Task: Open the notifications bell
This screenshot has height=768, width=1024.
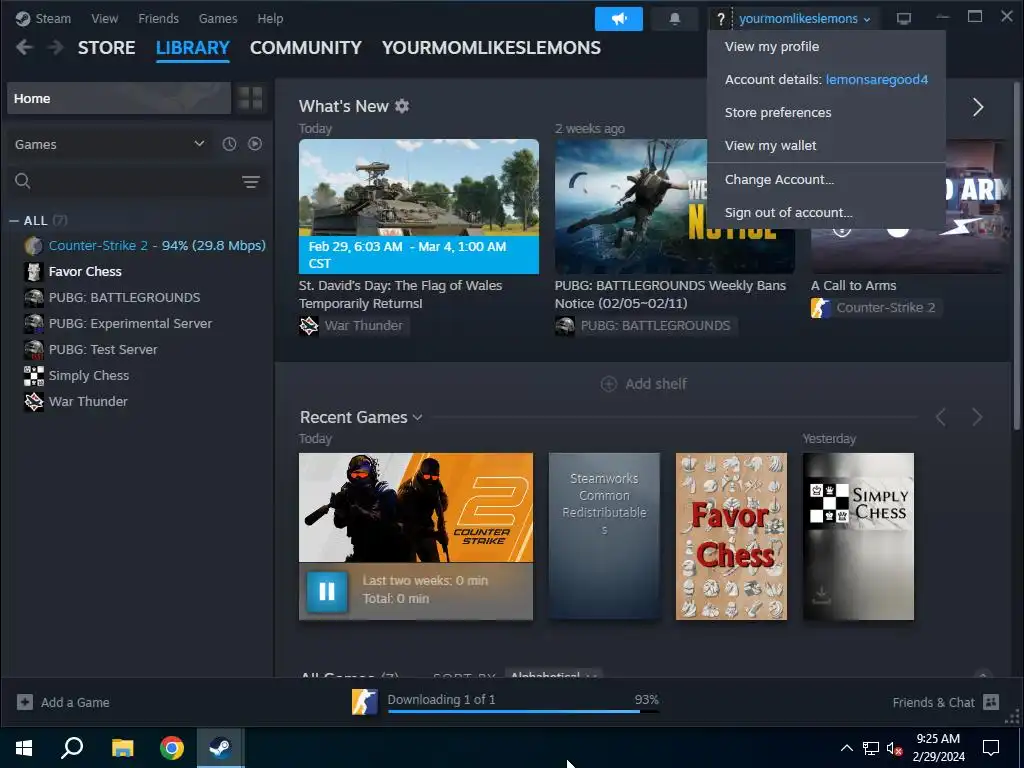Action: 675,19
